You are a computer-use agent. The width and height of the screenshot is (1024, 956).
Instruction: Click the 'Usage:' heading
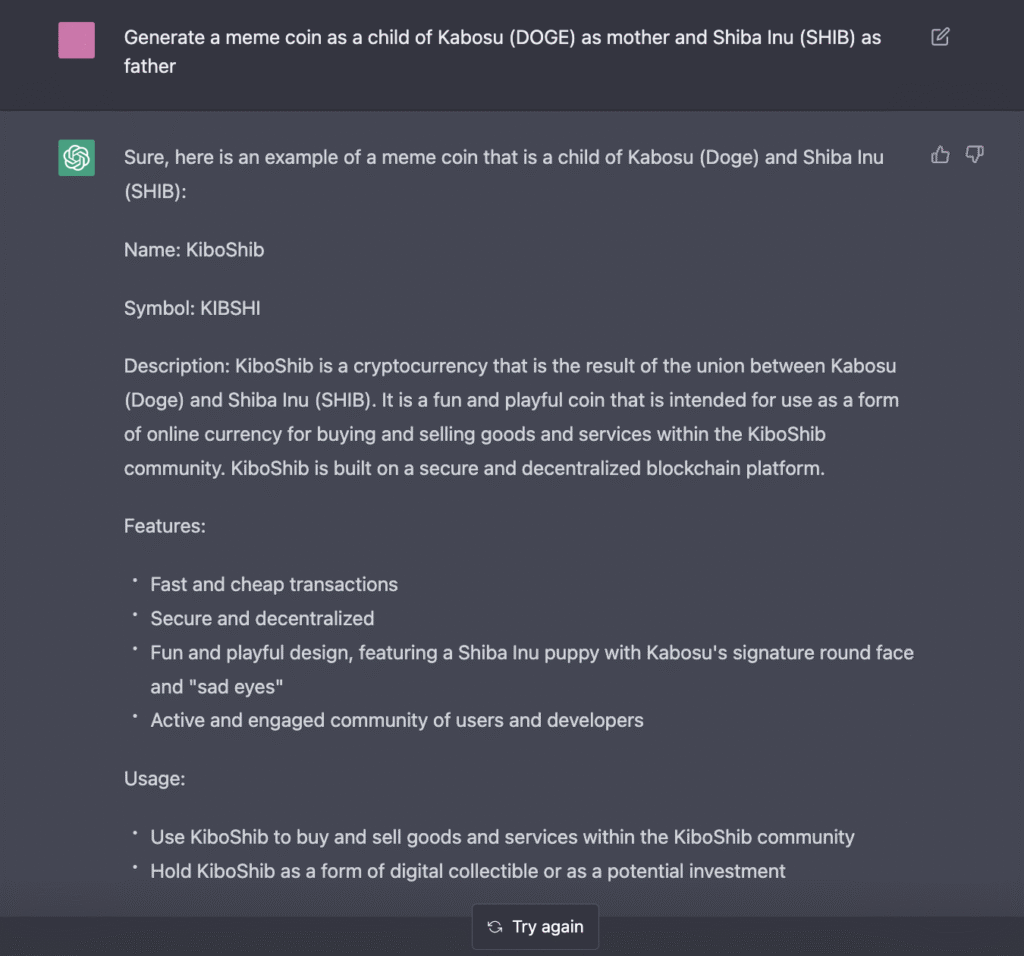pos(155,778)
